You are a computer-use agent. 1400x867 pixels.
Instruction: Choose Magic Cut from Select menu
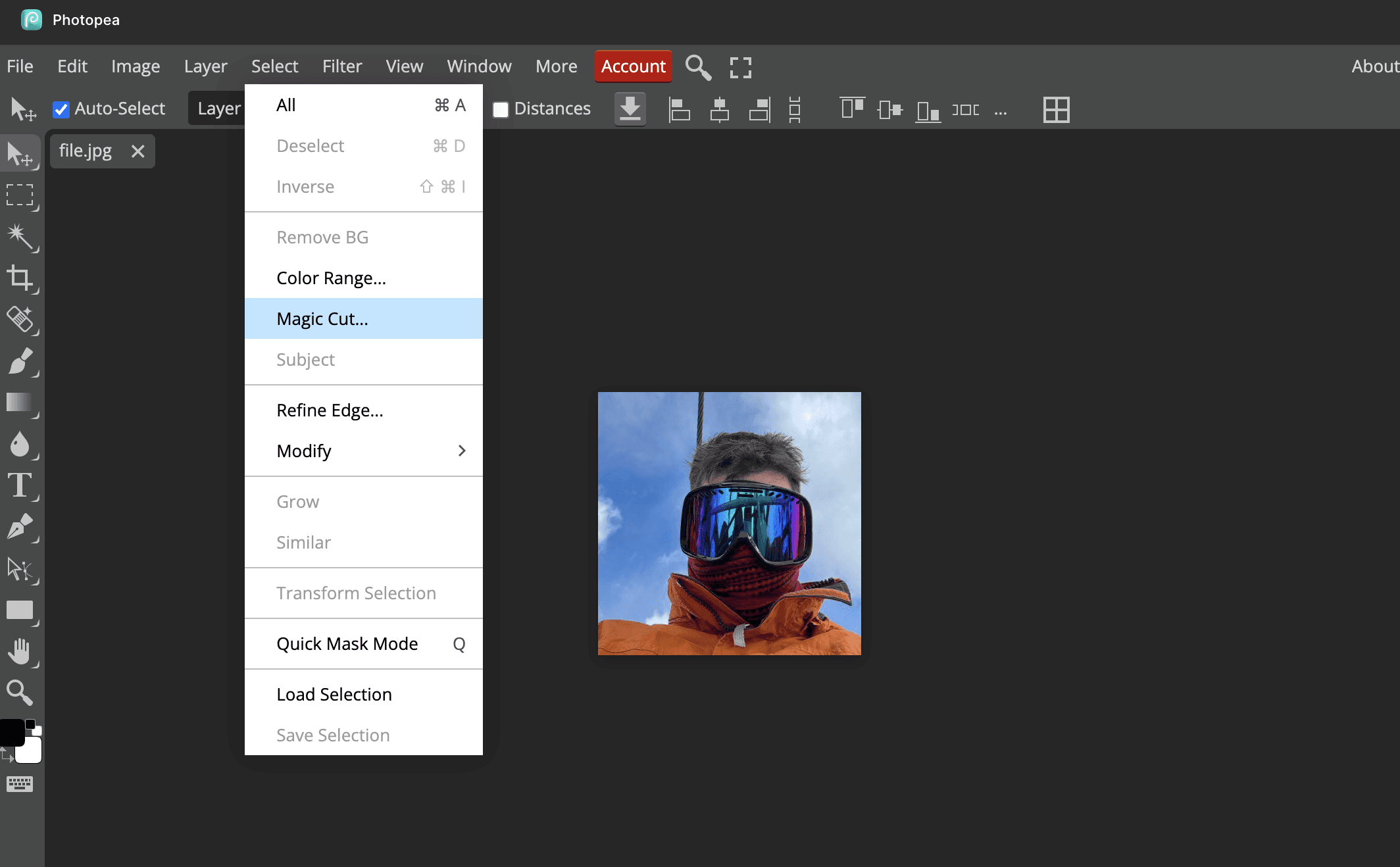(x=322, y=318)
